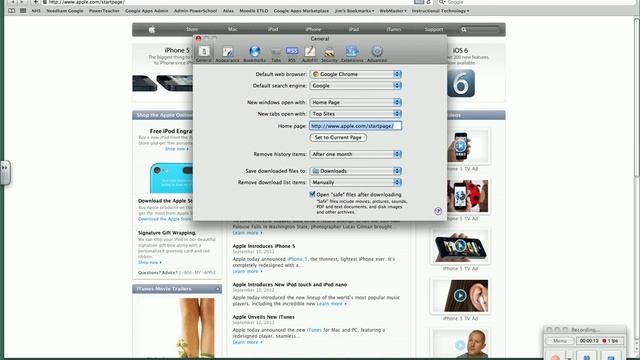640x360 pixels.
Task: Expand the WebMaster bookmarks folder
Action: click(x=393, y=11)
